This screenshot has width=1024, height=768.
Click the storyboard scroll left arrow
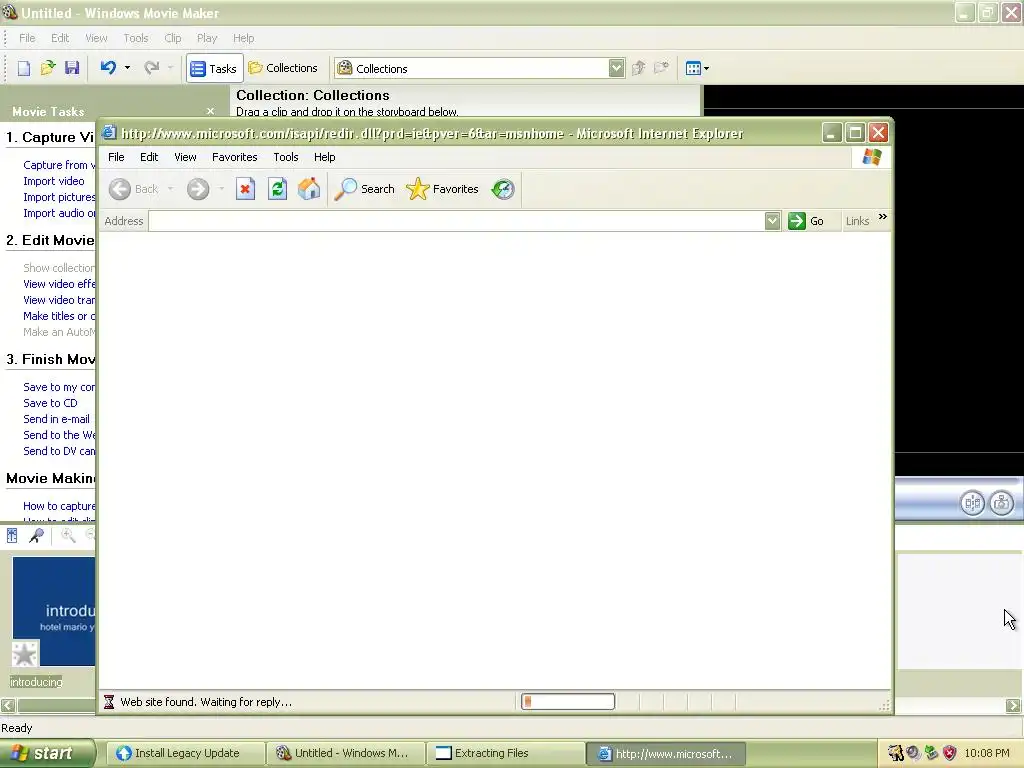[8, 705]
